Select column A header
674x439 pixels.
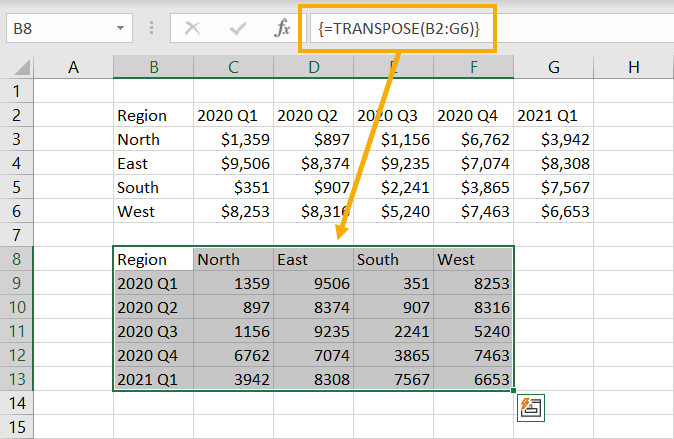74,67
